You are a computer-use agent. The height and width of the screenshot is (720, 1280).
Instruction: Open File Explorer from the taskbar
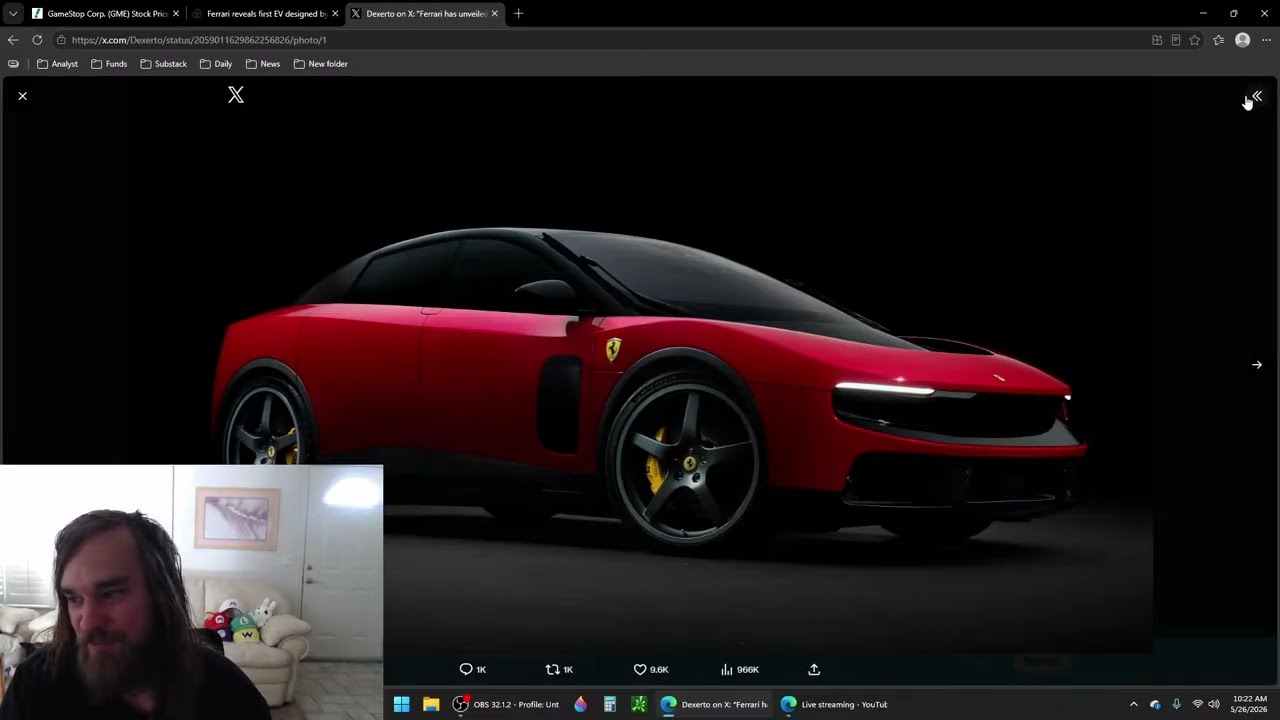[x=431, y=704]
